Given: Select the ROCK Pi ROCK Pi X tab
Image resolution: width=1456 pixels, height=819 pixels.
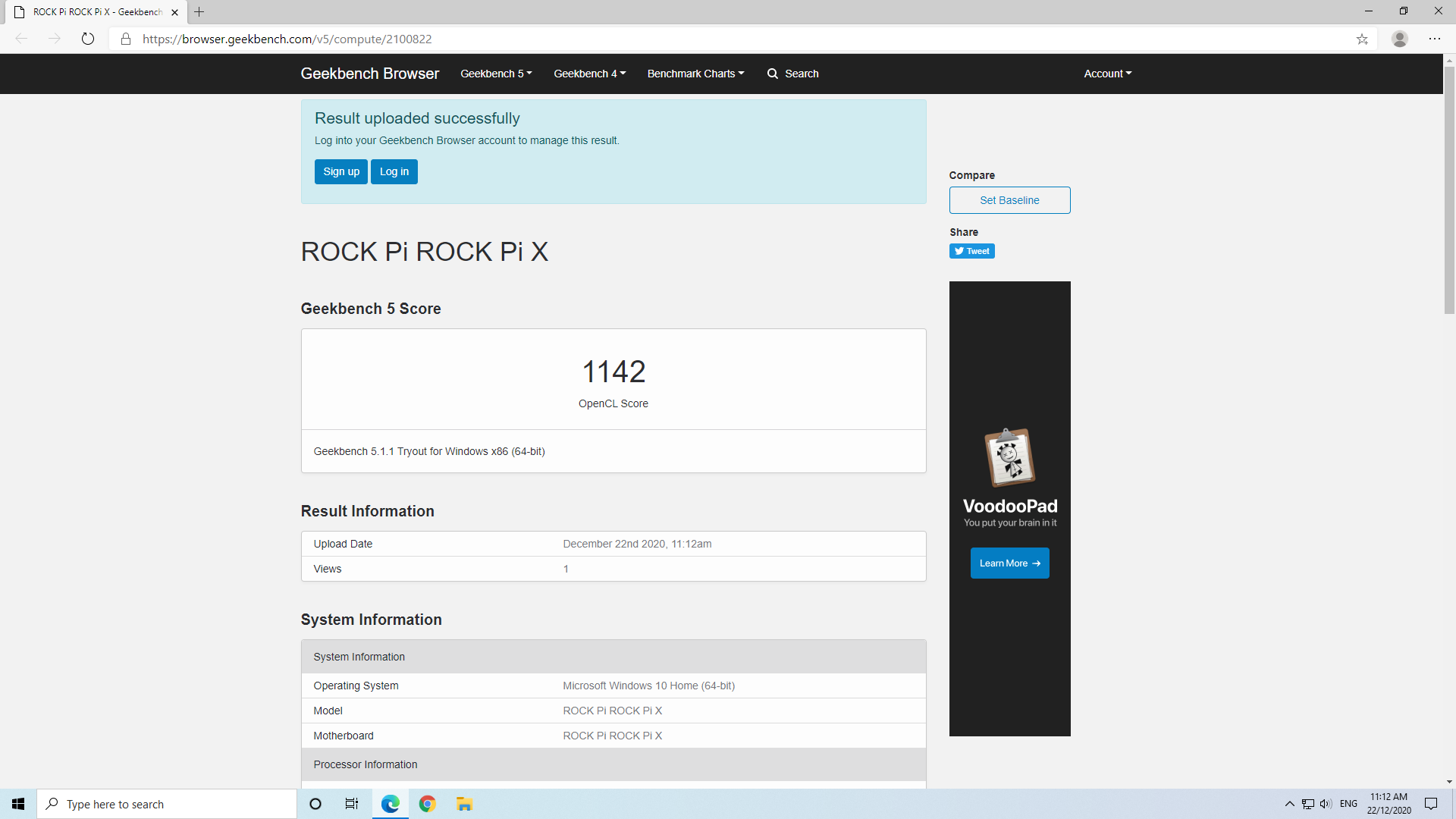Looking at the screenshot, I should click(x=97, y=12).
